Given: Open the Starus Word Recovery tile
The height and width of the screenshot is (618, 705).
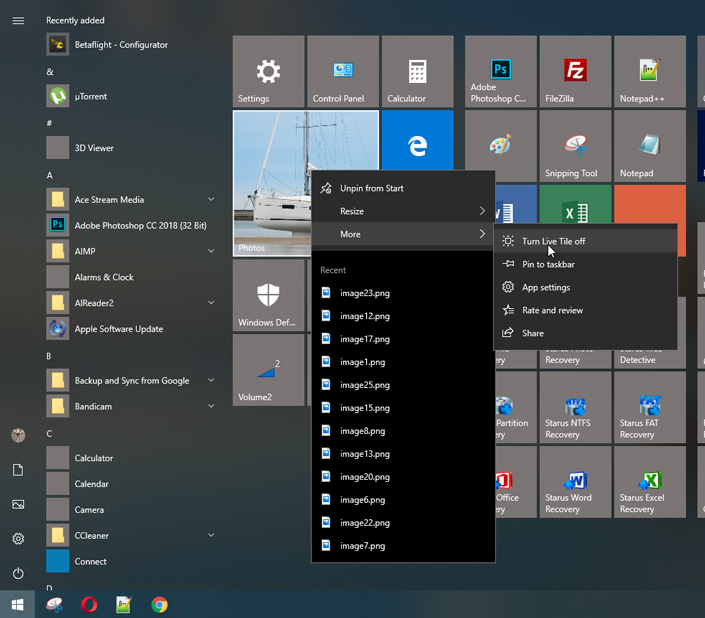Looking at the screenshot, I should (576, 482).
